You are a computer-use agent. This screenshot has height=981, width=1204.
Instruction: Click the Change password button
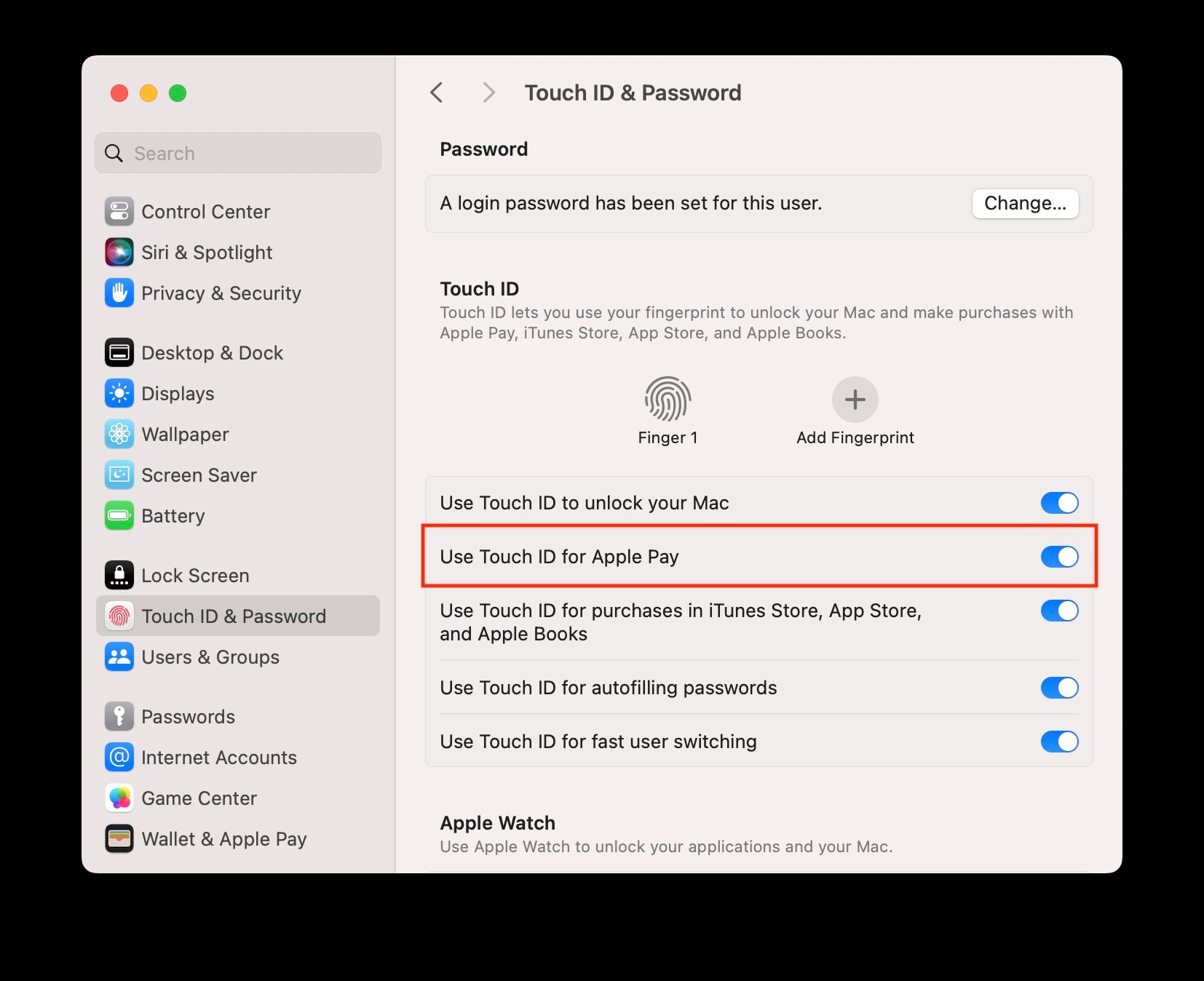(1025, 204)
